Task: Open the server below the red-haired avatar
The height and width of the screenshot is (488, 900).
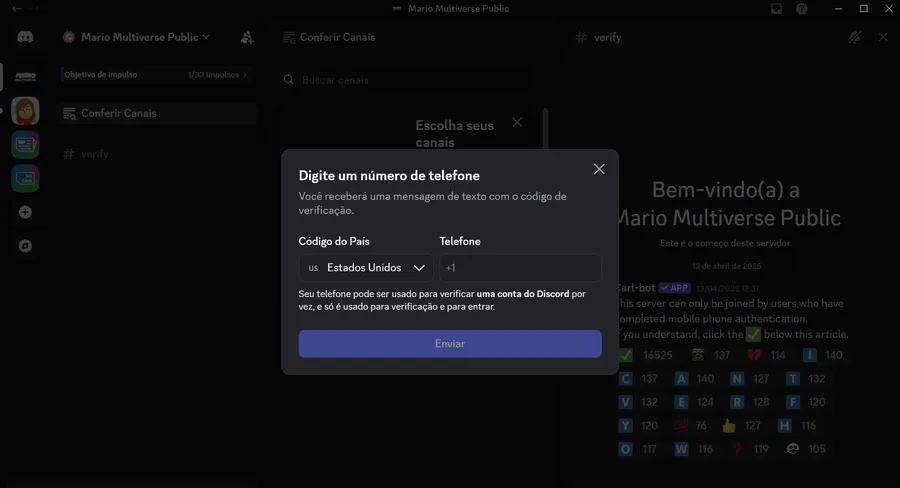Action: tap(25, 145)
